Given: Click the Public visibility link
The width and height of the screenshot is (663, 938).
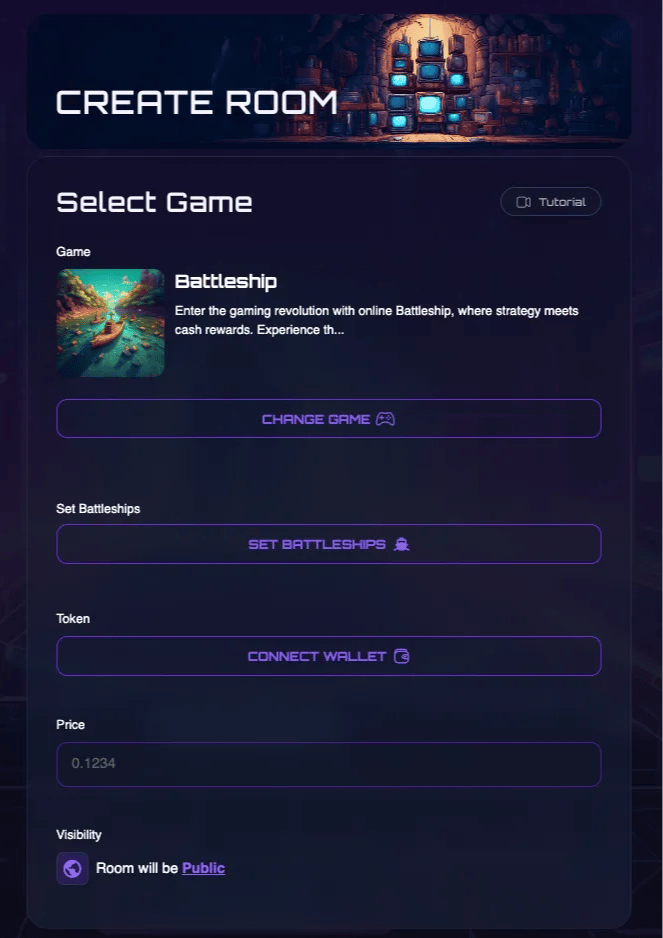Looking at the screenshot, I should (203, 868).
